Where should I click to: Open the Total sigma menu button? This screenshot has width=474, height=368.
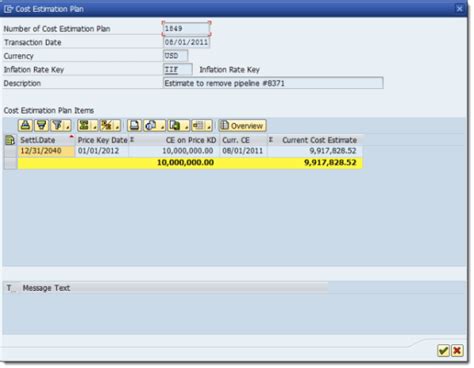point(87,125)
